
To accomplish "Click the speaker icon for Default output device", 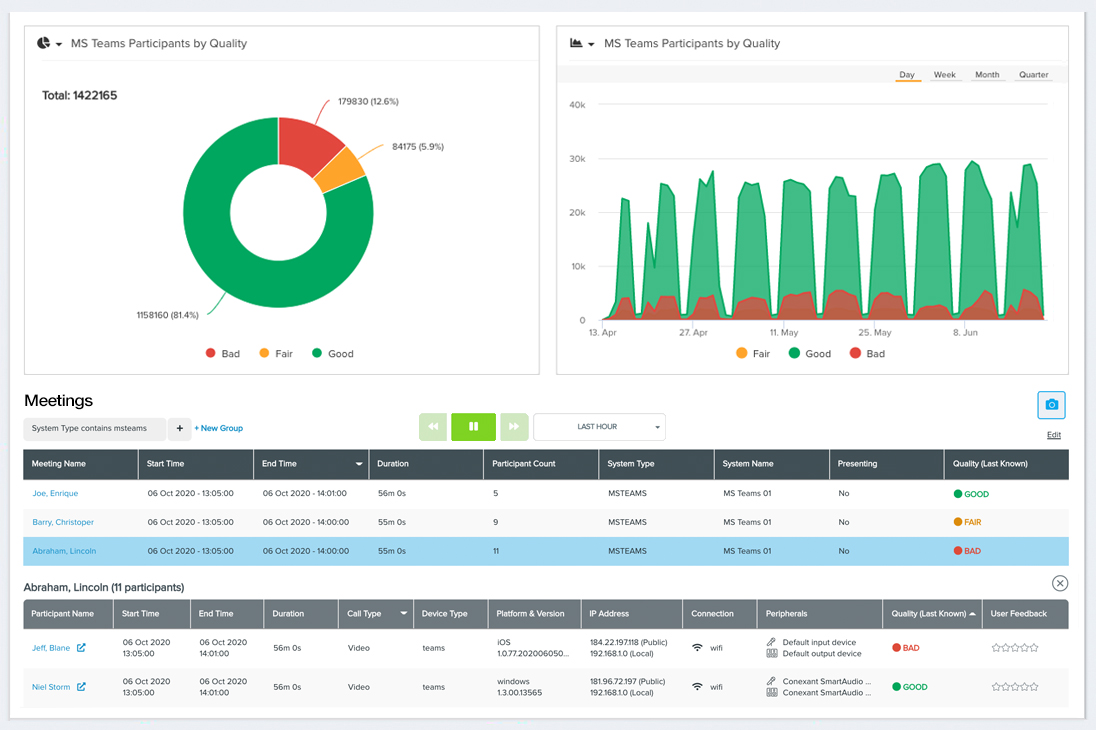I will [x=772, y=654].
